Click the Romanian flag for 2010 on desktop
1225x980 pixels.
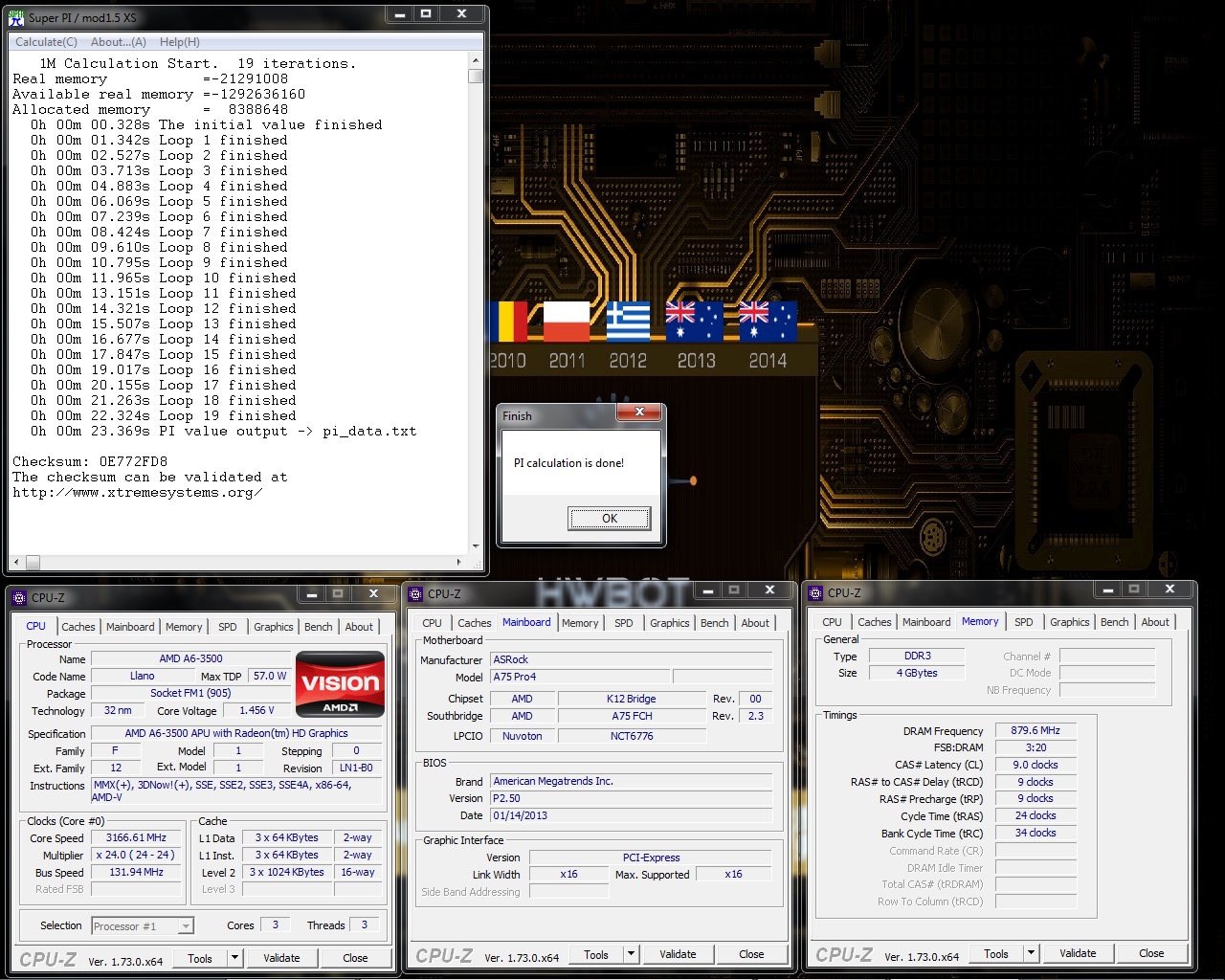[508, 322]
